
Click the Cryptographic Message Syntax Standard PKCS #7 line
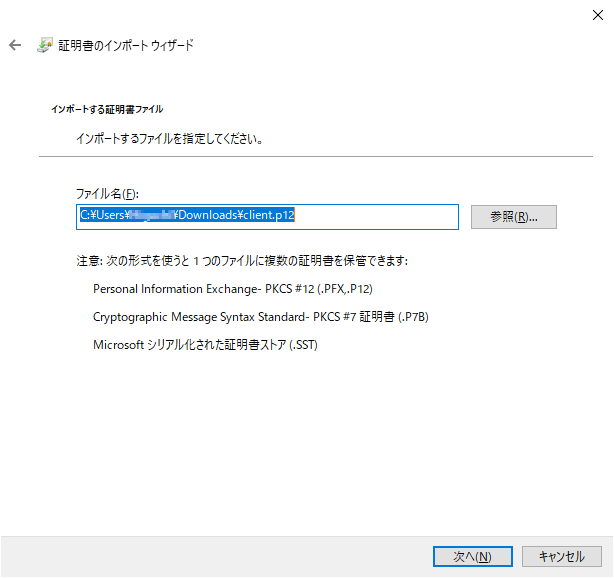tap(261, 317)
